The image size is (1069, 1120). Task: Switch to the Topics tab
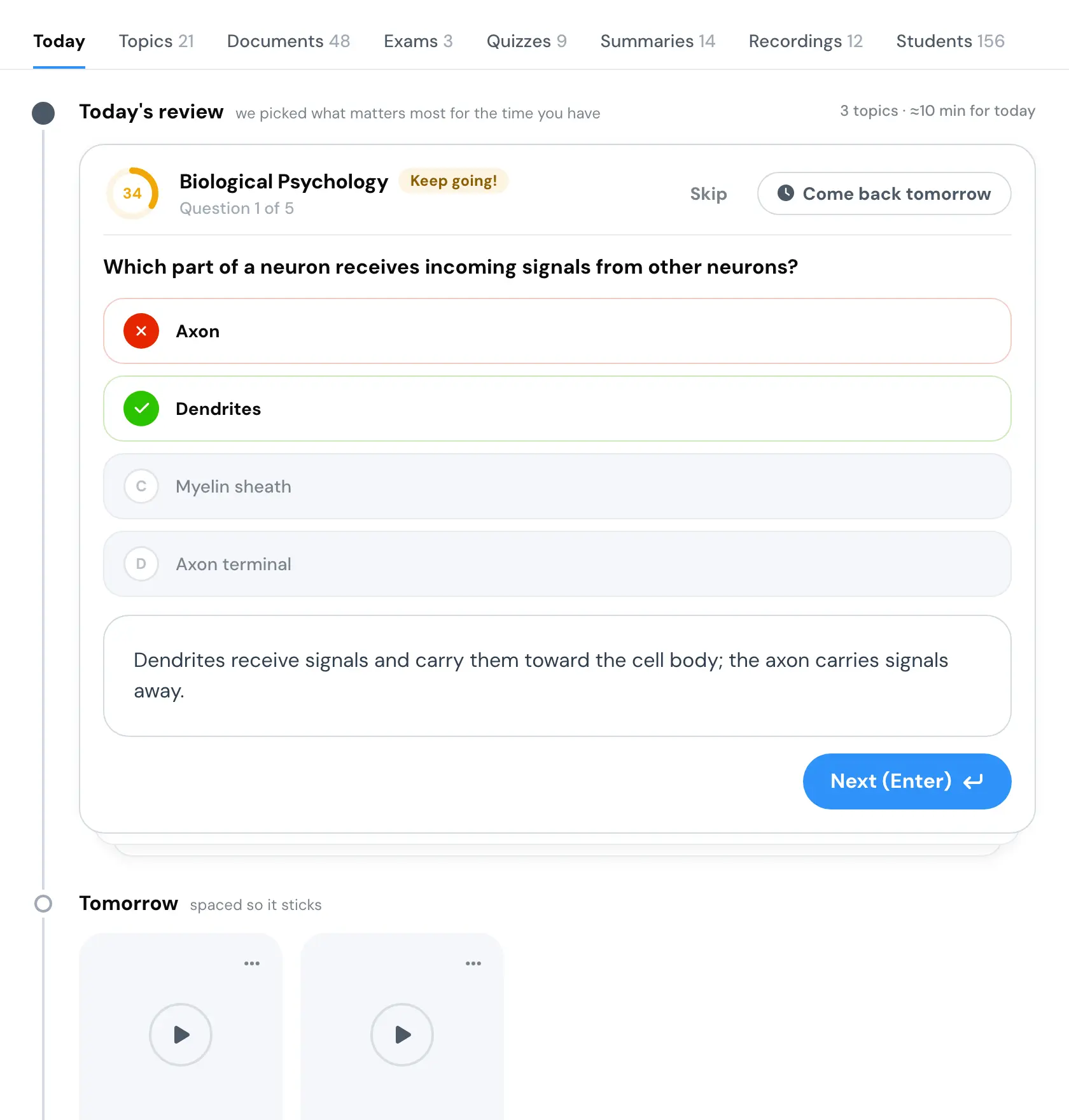156,41
